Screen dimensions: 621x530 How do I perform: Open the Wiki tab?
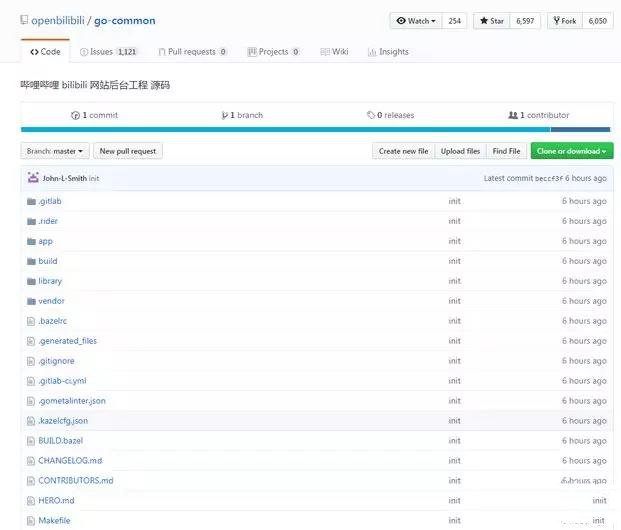tap(334, 52)
